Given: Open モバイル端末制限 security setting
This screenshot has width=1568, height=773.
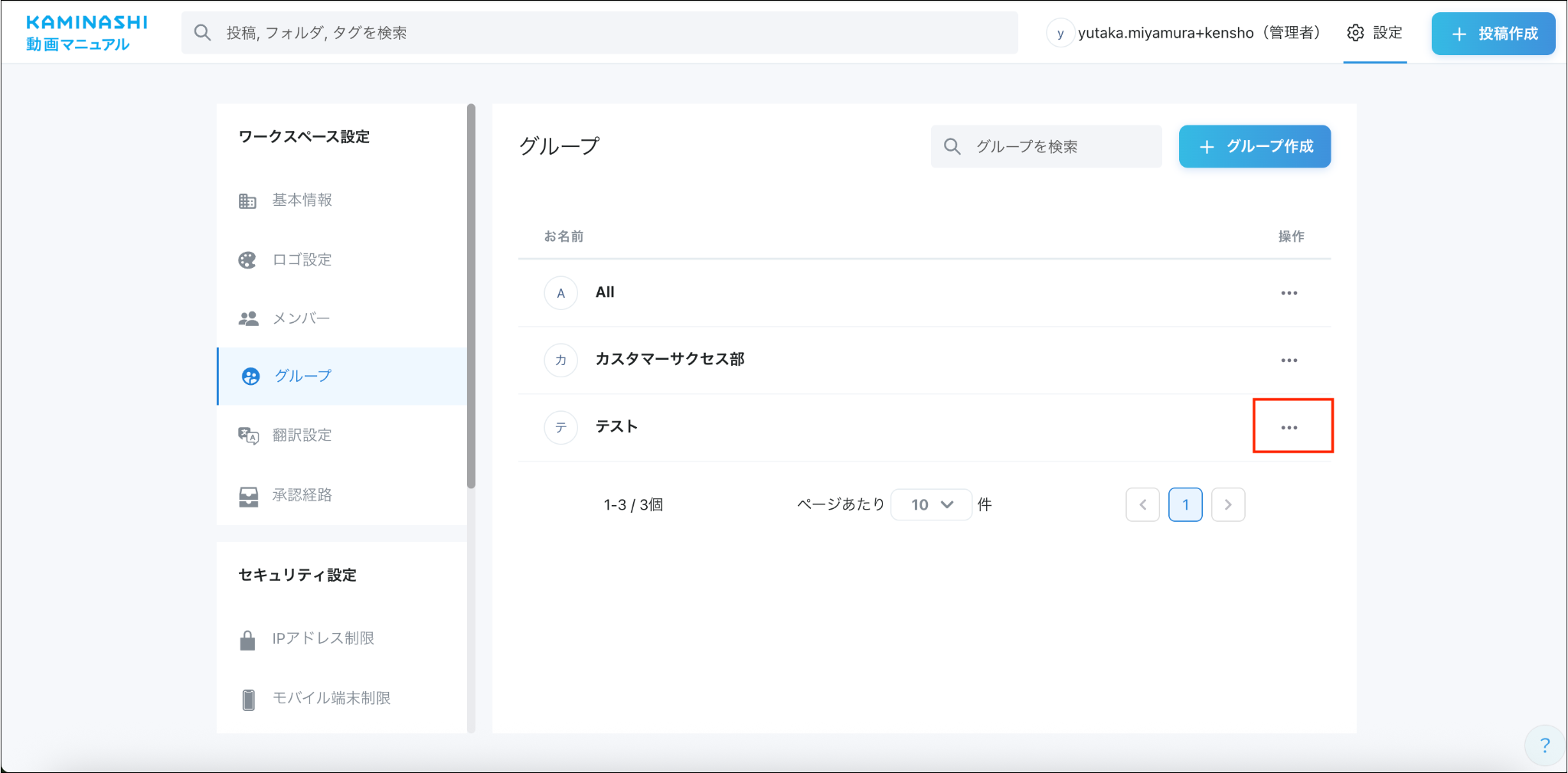Looking at the screenshot, I should (x=341, y=698).
